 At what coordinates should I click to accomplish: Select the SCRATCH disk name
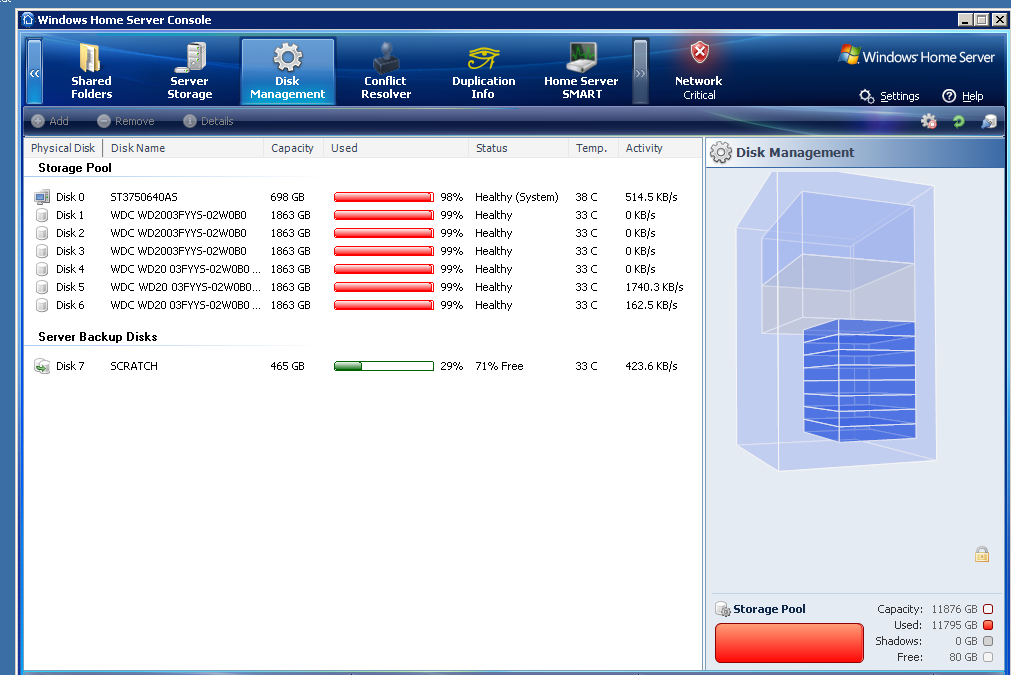click(134, 366)
